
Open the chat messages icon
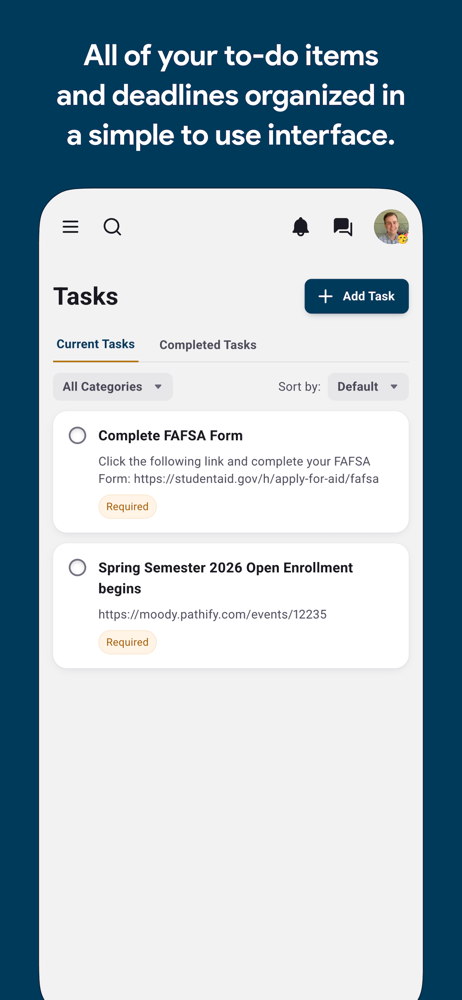tap(343, 227)
